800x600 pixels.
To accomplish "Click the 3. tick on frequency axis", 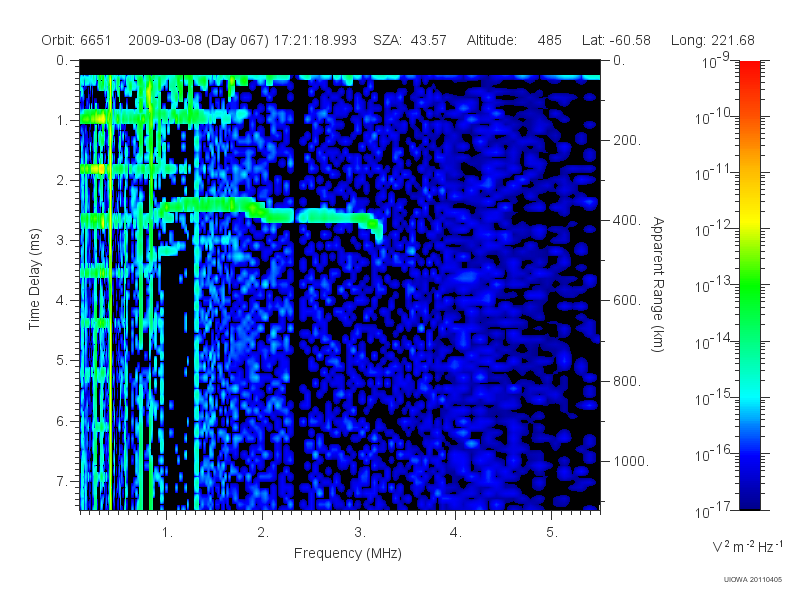I will point(360,533).
